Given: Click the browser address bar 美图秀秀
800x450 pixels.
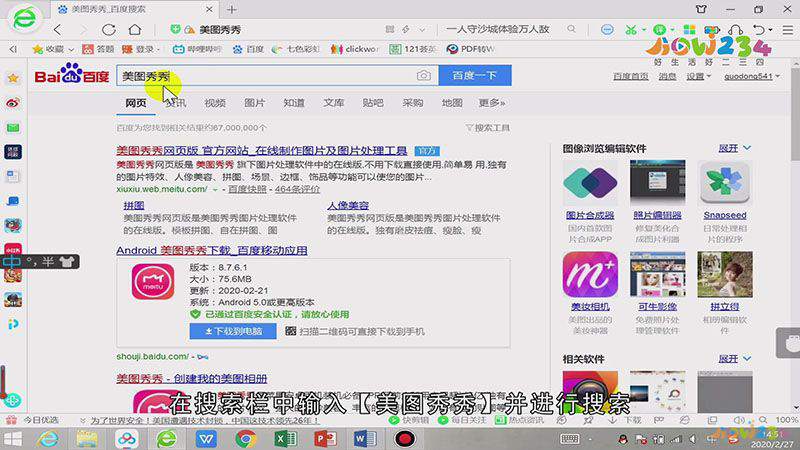Looking at the screenshot, I should click(x=220, y=30).
